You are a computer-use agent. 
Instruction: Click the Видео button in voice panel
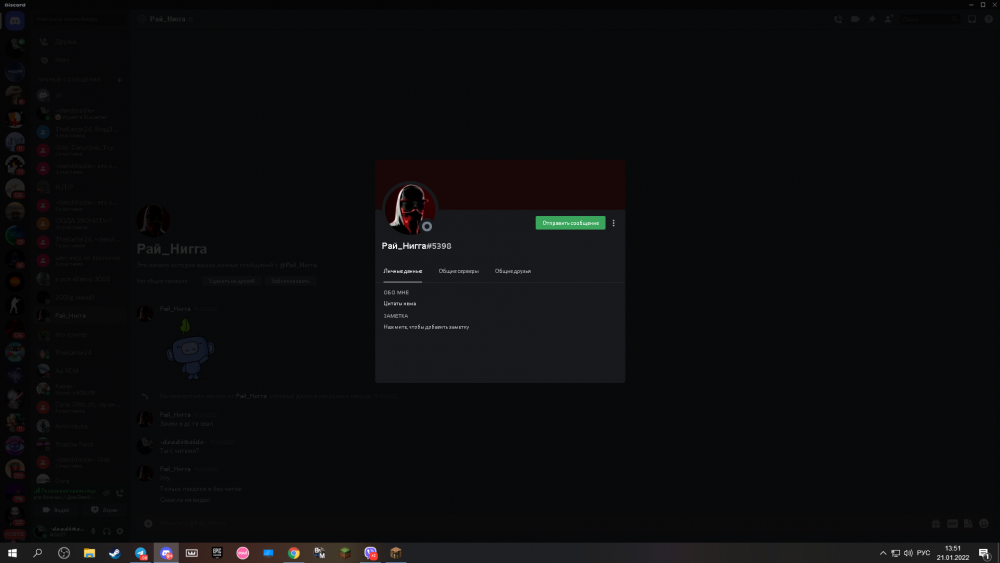(x=57, y=510)
